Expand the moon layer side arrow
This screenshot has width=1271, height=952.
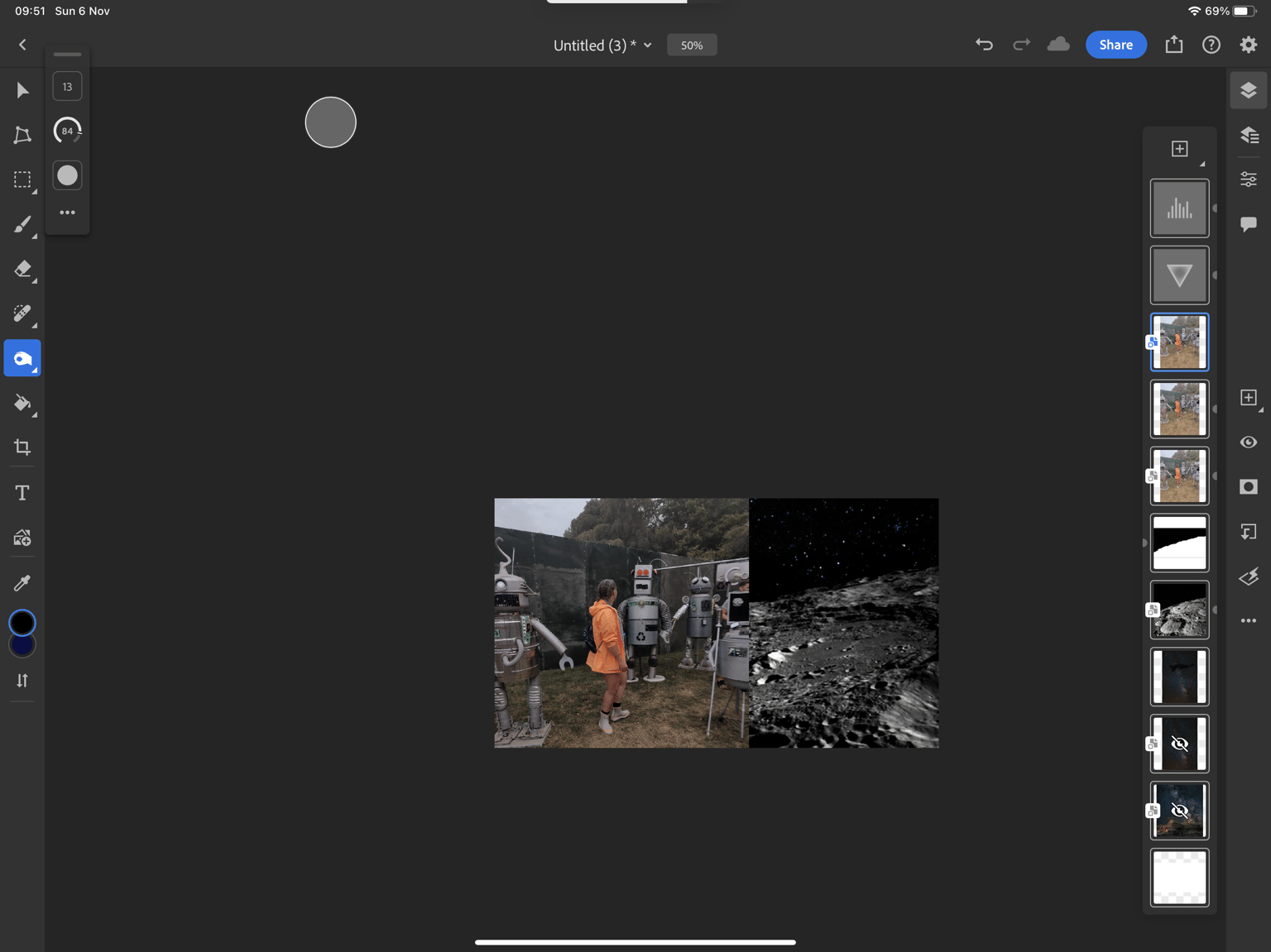click(x=1215, y=610)
